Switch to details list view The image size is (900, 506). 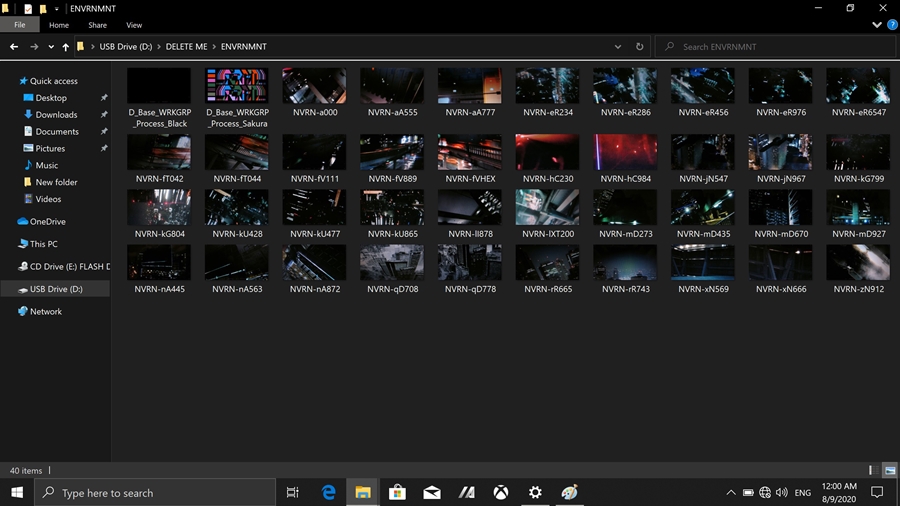point(874,470)
